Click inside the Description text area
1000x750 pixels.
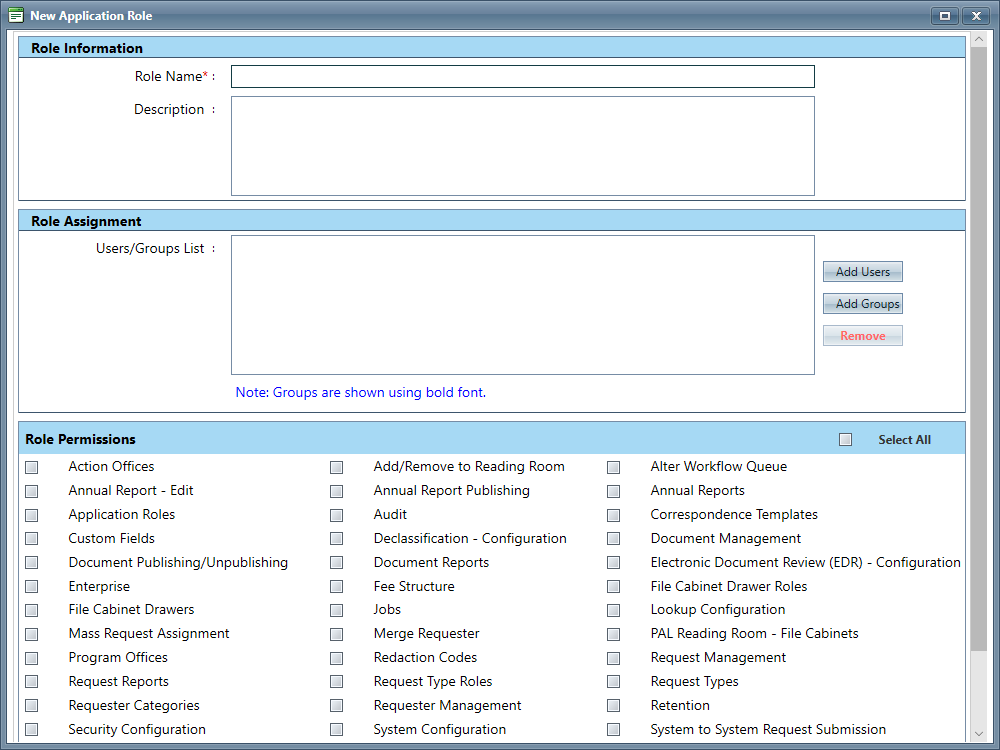click(522, 146)
